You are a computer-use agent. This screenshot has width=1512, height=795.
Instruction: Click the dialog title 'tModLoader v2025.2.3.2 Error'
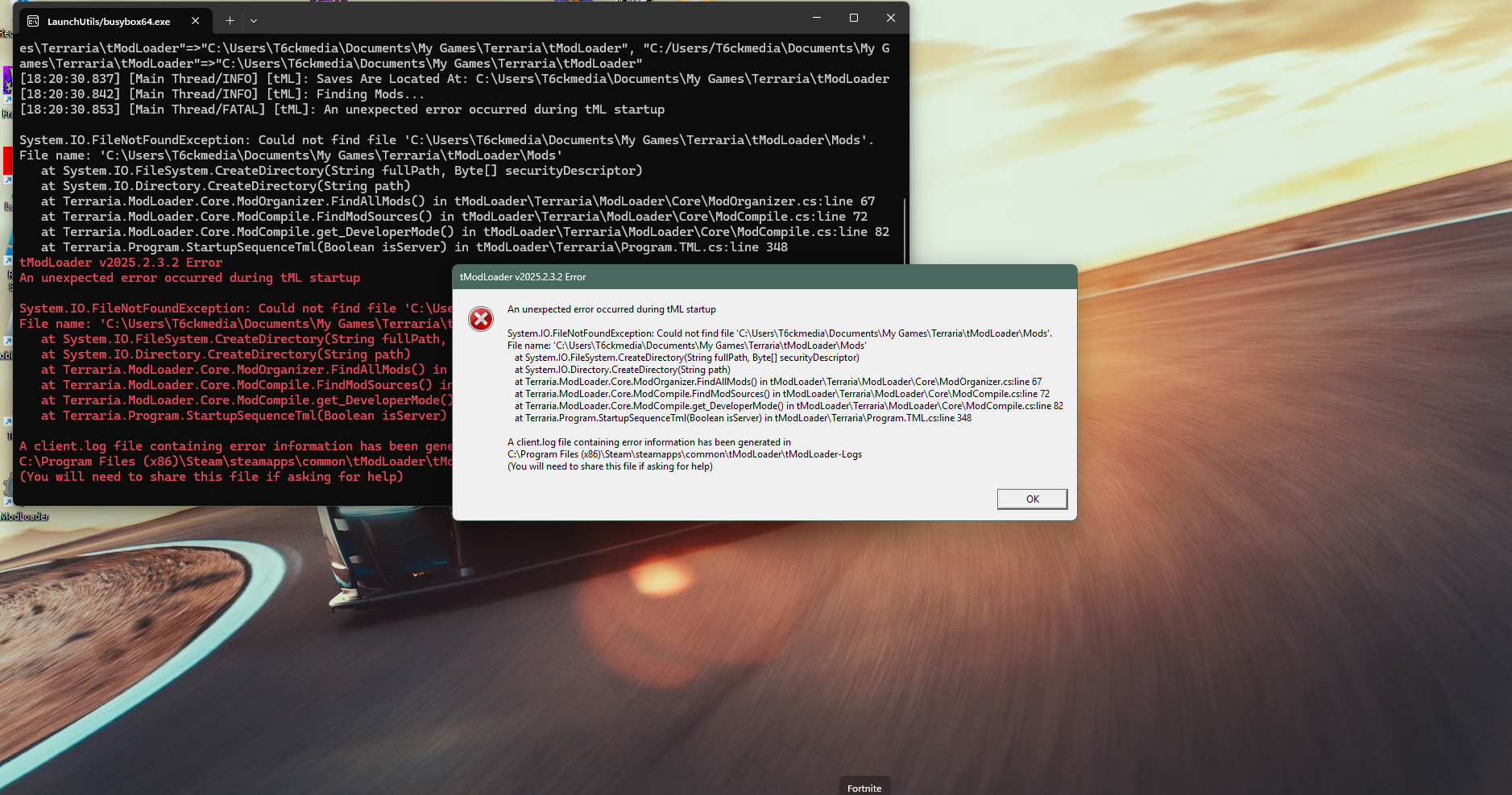523,277
